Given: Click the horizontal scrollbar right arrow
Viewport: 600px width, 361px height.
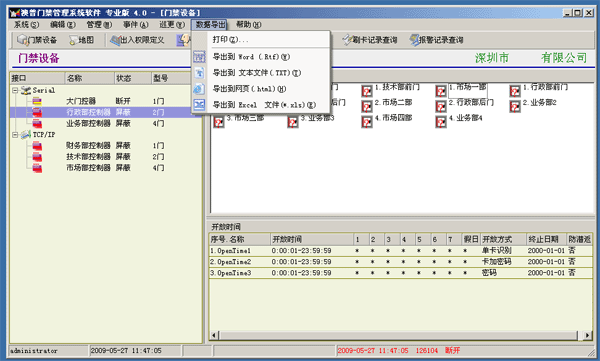Looking at the screenshot, I should (587, 335).
